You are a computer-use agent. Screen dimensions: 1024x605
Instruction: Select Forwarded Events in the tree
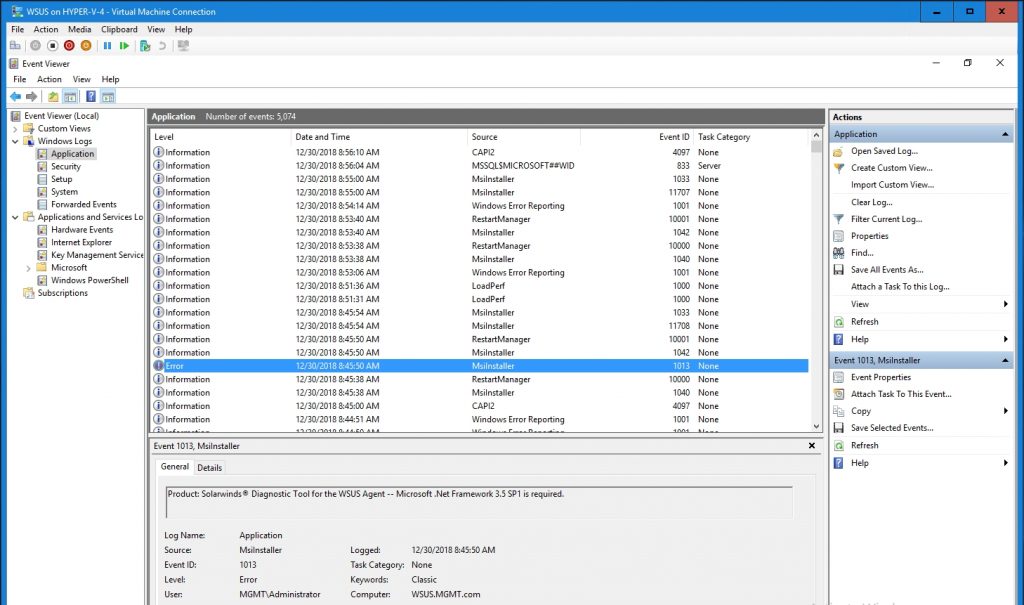coord(84,204)
